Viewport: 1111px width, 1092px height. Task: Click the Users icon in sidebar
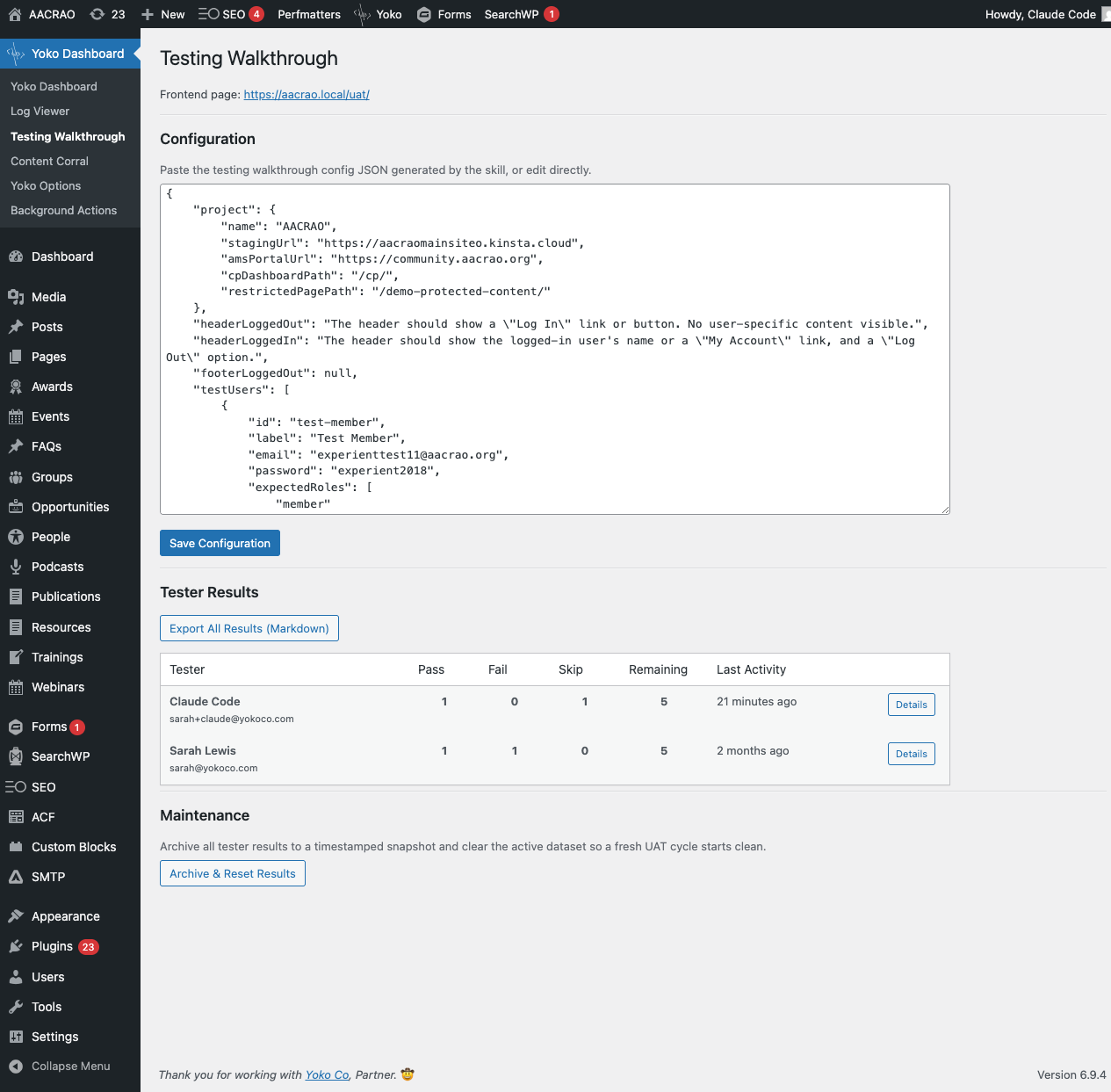[x=16, y=977]
